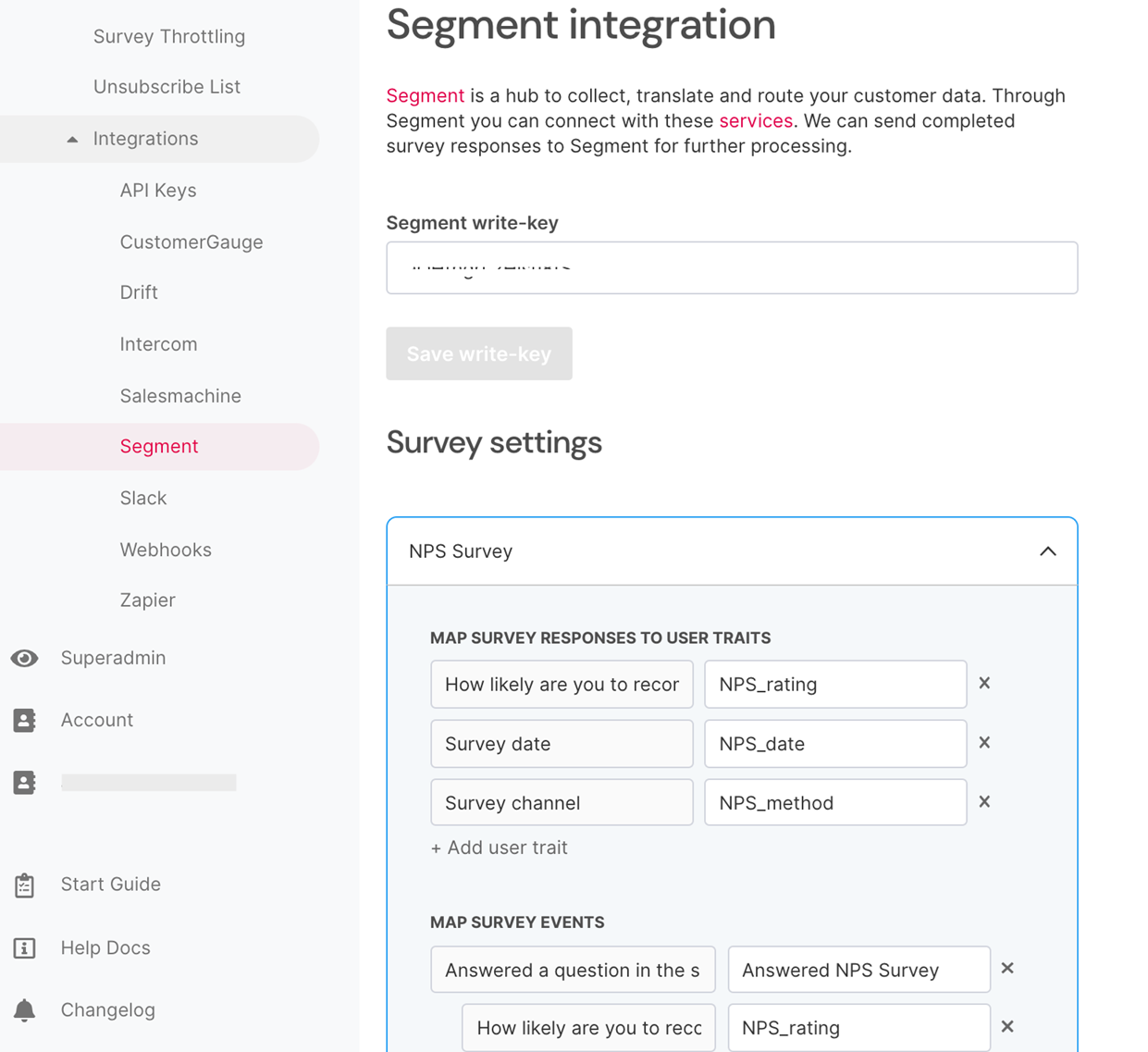
Task: Open Changelog via the bell icon
Action: [25, 1009]
